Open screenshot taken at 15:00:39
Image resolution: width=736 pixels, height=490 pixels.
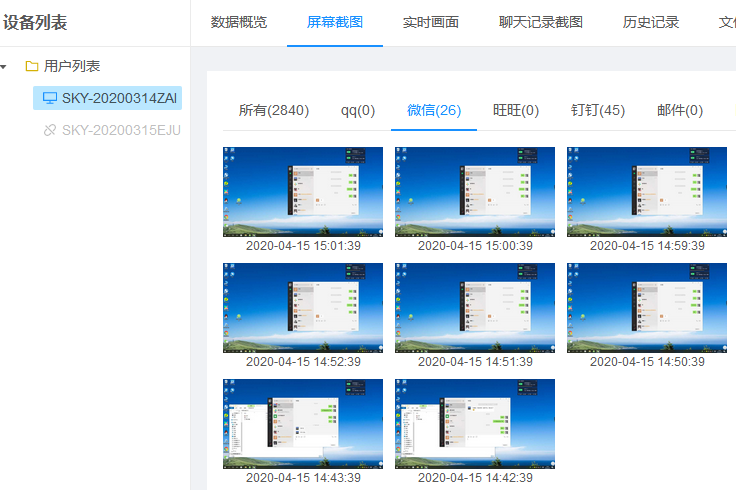(475, 192)
